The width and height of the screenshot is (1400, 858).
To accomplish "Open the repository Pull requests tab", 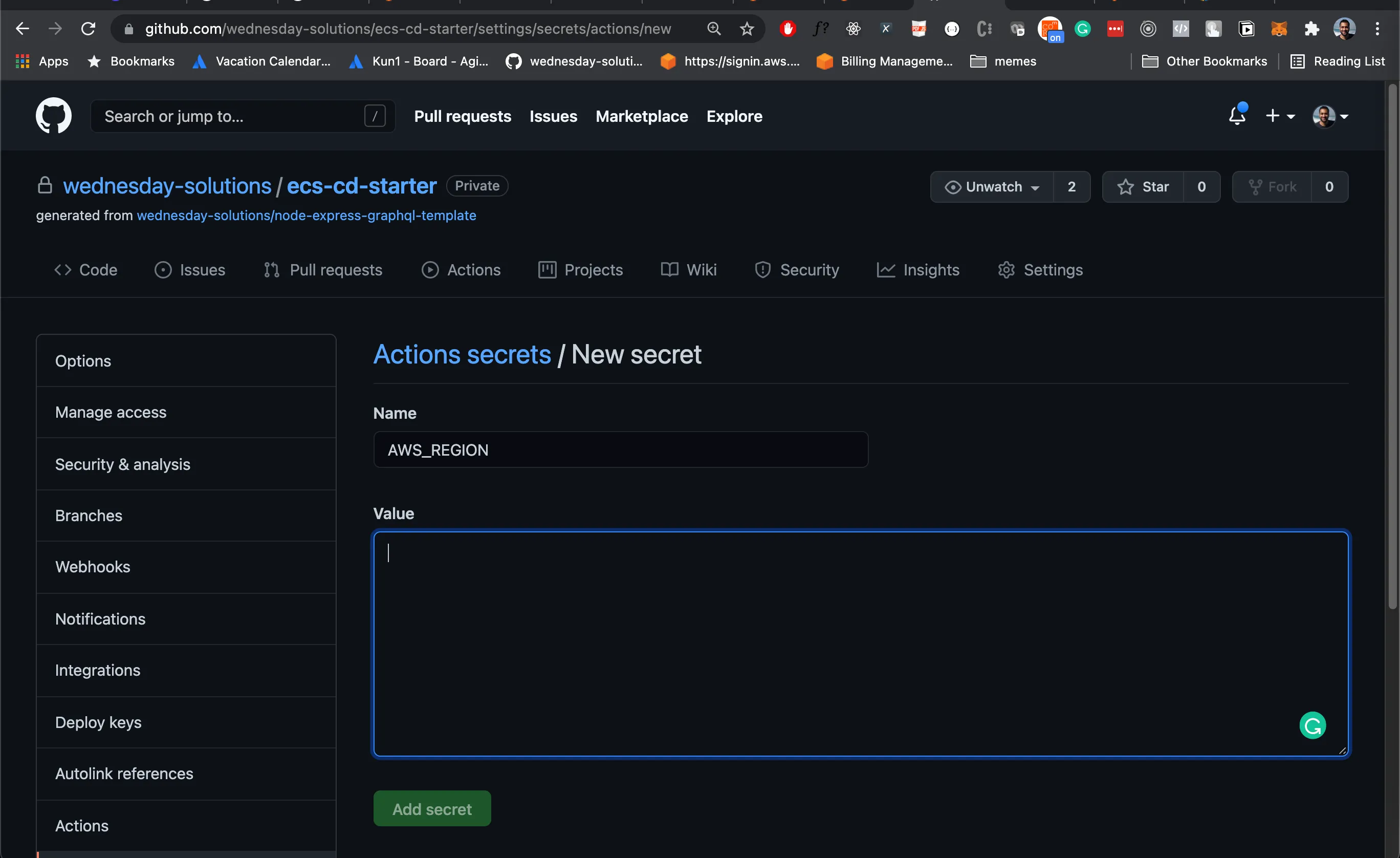I will [323, 269].
